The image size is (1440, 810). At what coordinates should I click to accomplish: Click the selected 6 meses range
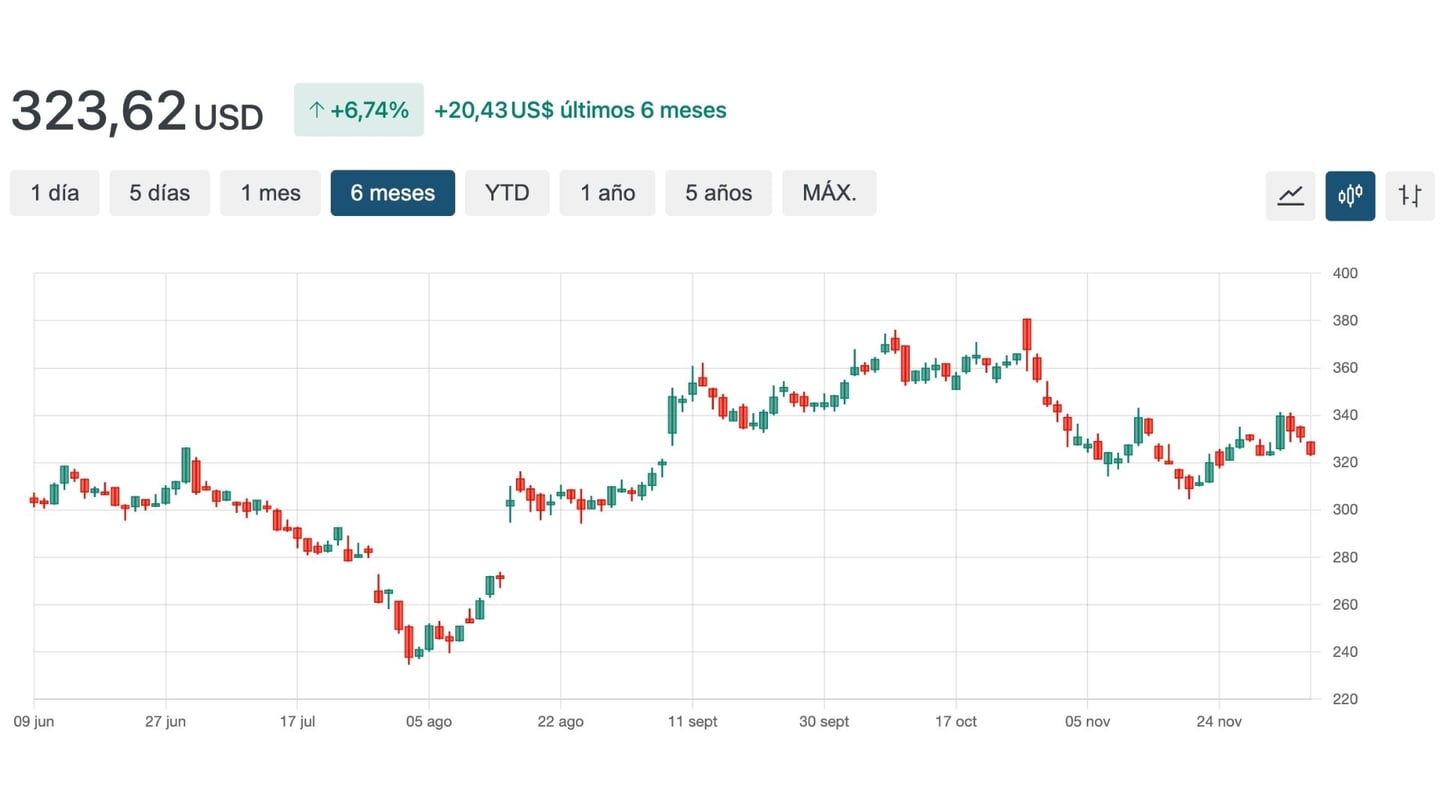pyautogui.click(x=392, y=193)
